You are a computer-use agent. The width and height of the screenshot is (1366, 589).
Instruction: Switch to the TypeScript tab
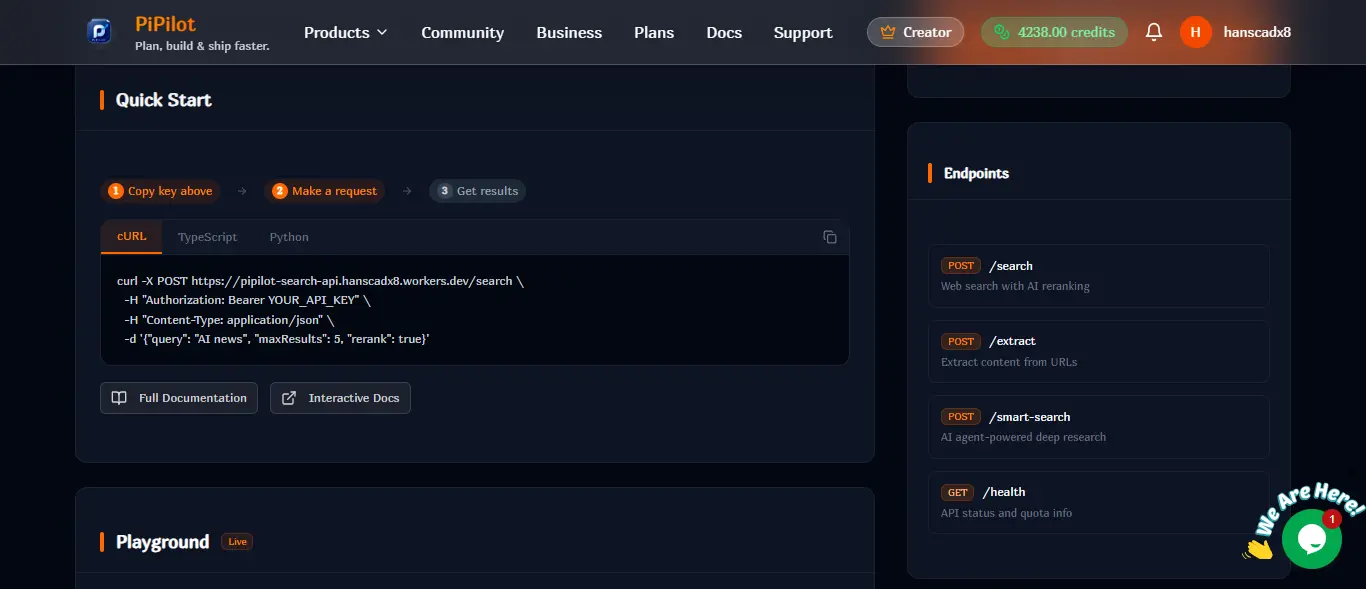(207, 237)
